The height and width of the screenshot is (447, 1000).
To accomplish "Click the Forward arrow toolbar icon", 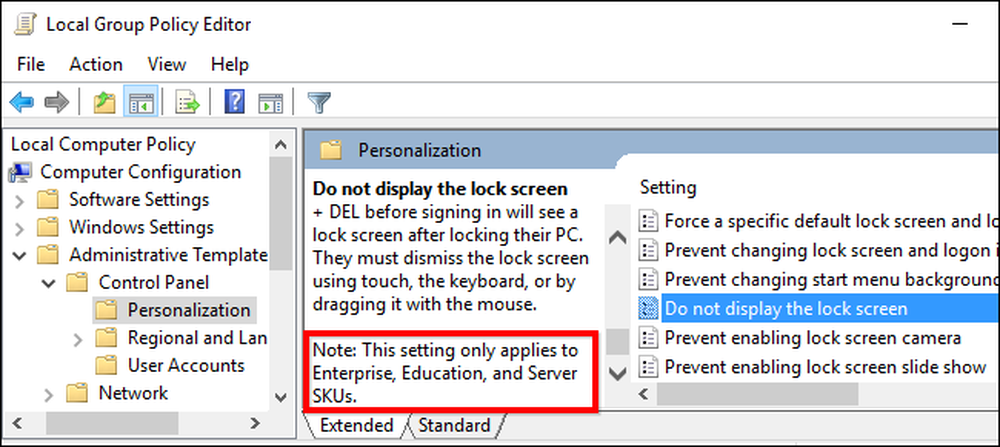I will coord(57,101).
